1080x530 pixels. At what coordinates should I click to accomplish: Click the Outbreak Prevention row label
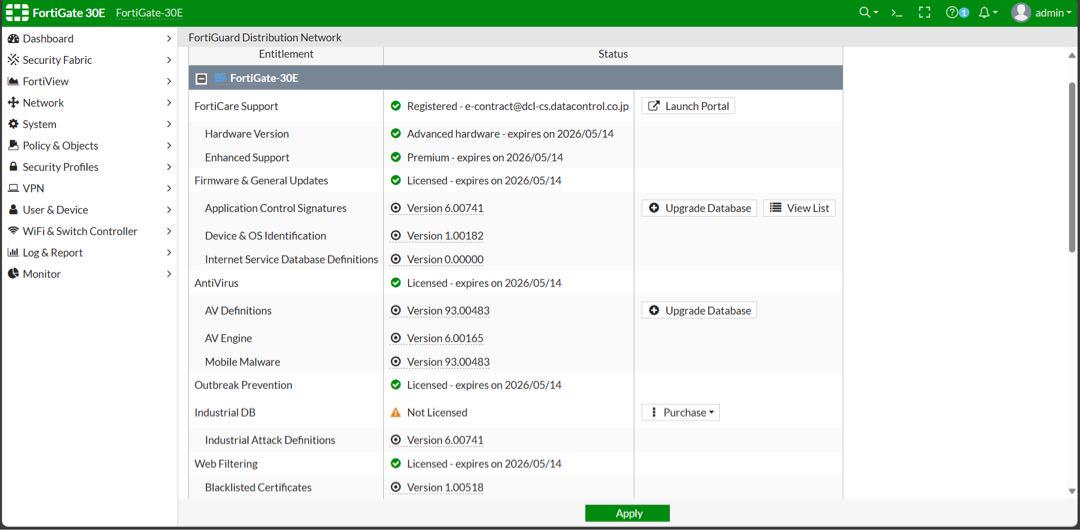pyautogui.click(x=243, y=385)
